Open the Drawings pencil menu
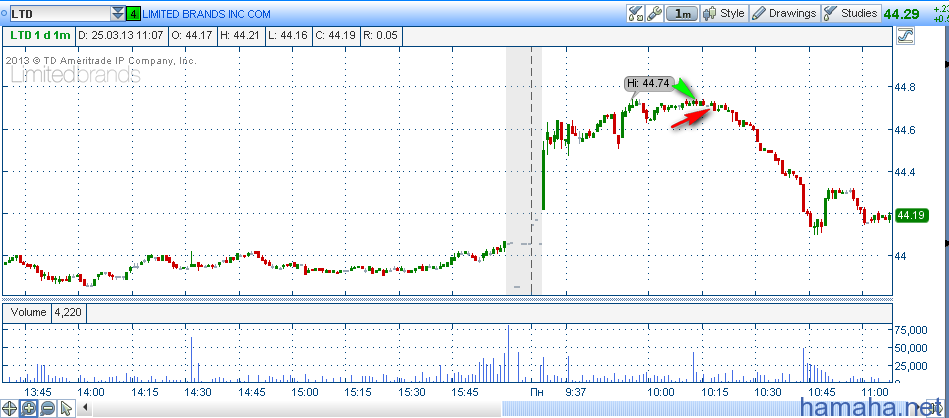 coord(785,13)
